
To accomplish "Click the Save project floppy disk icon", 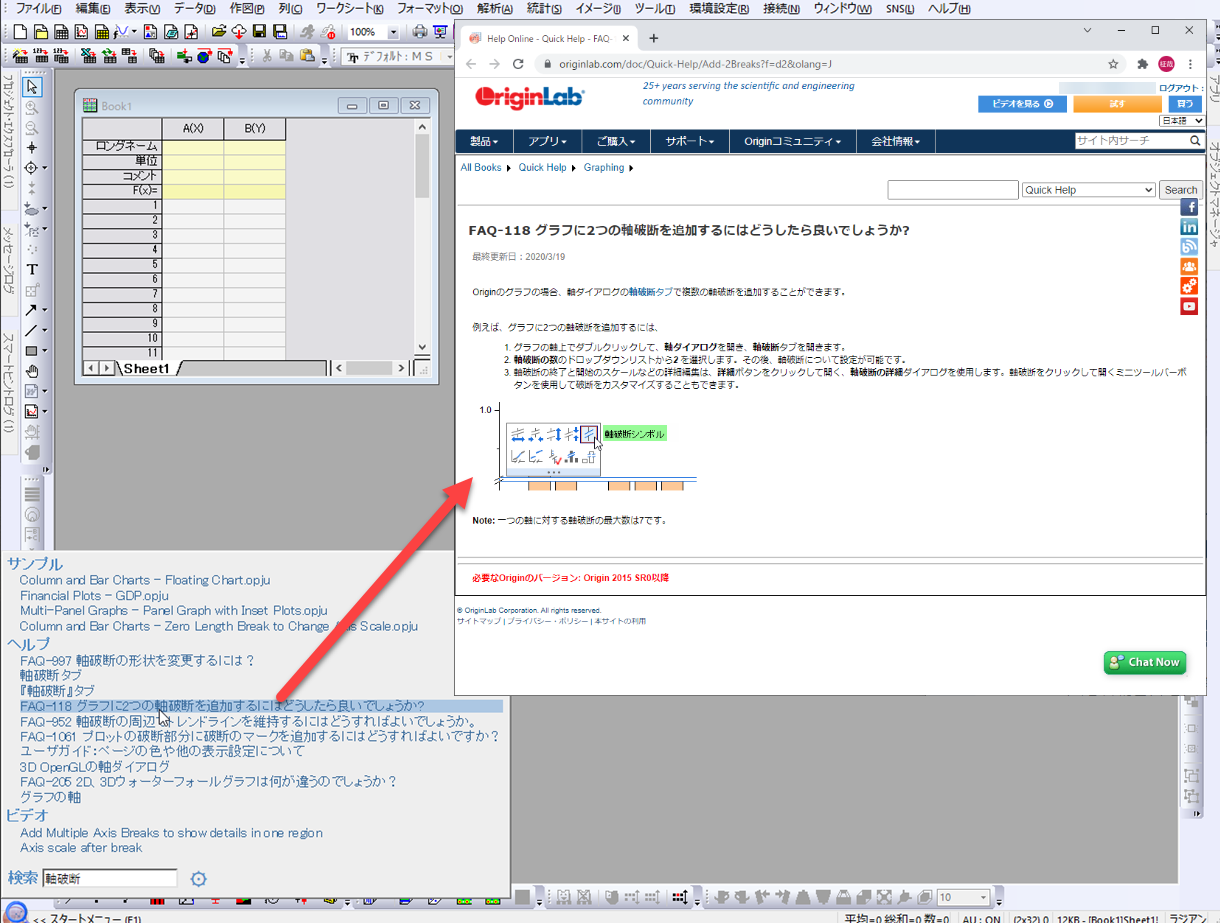I will click(x=259, y=32).
